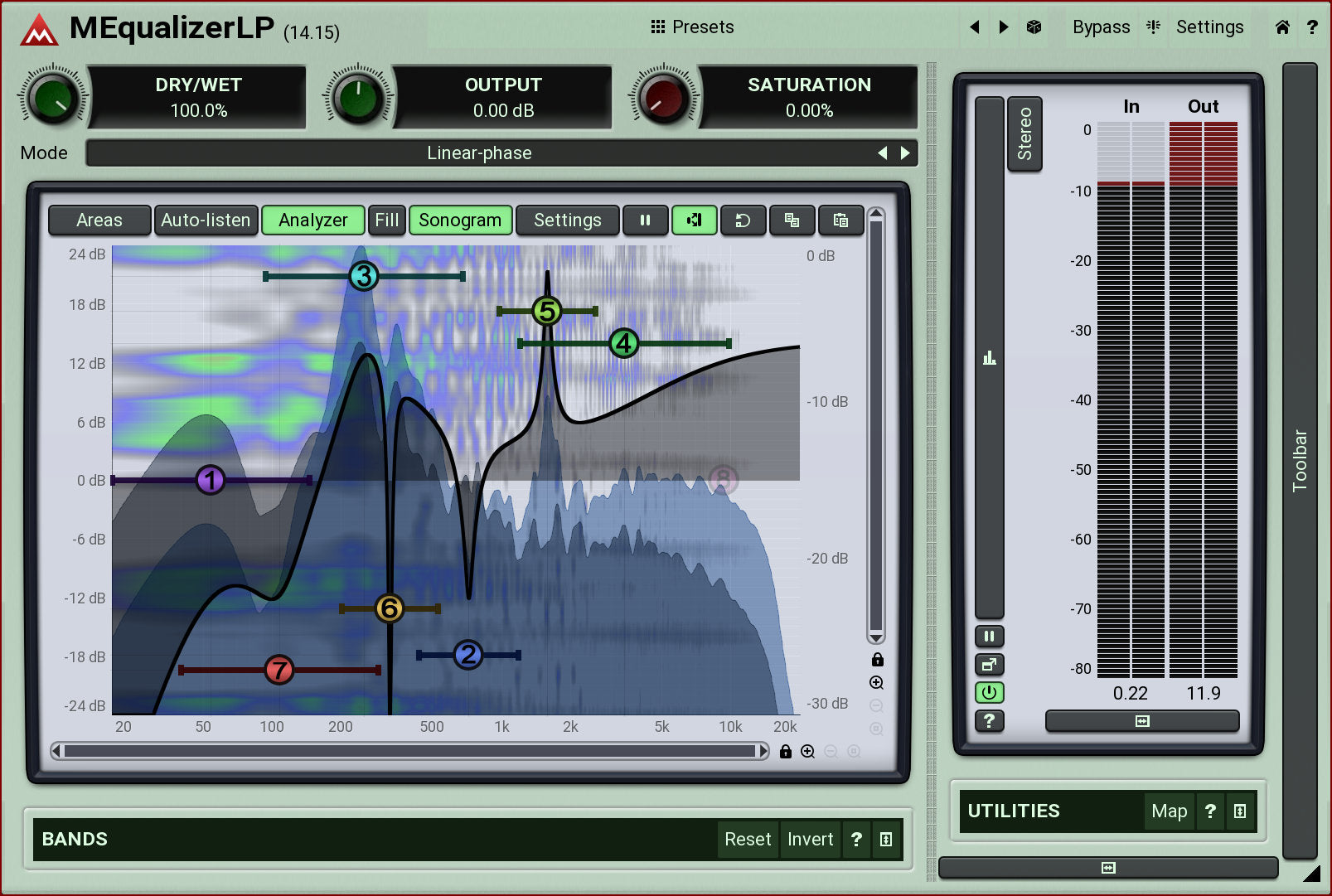Viewport: 1332px width, 896px height.
Task: Click the Invert bands button
Action: (x=810, y=840)
